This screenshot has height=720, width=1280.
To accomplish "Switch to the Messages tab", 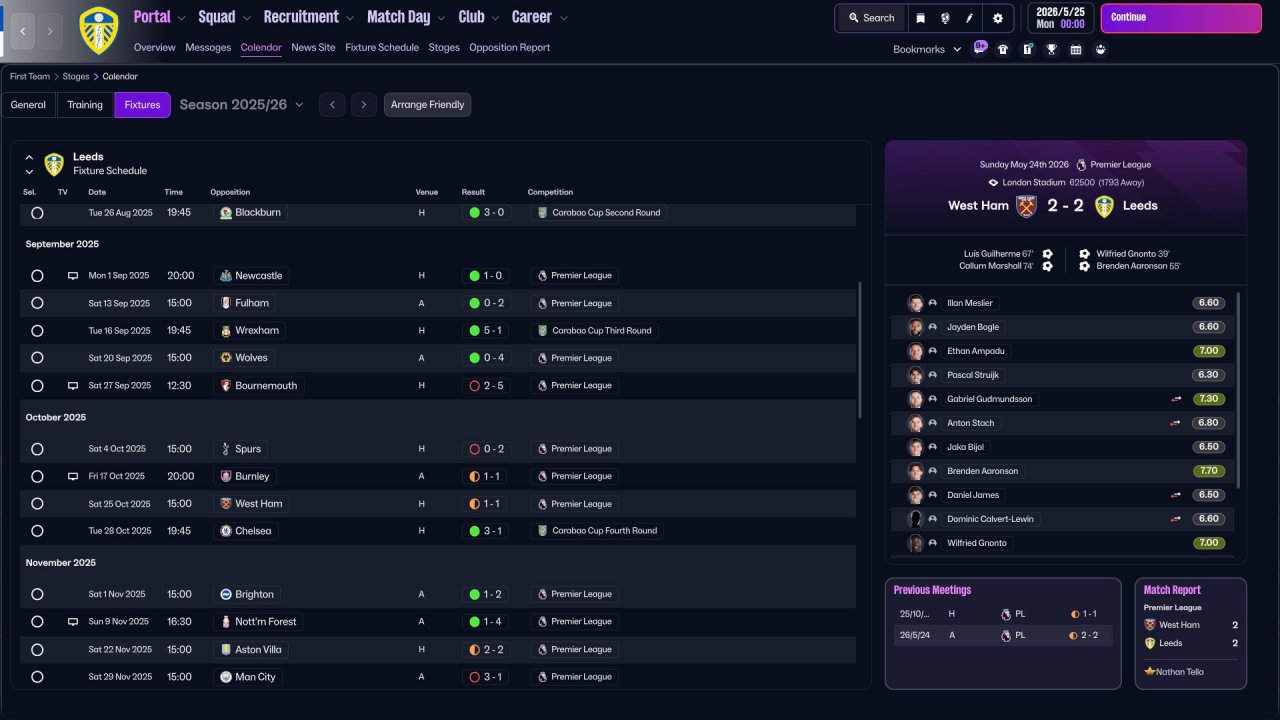I will click(208, 47).
